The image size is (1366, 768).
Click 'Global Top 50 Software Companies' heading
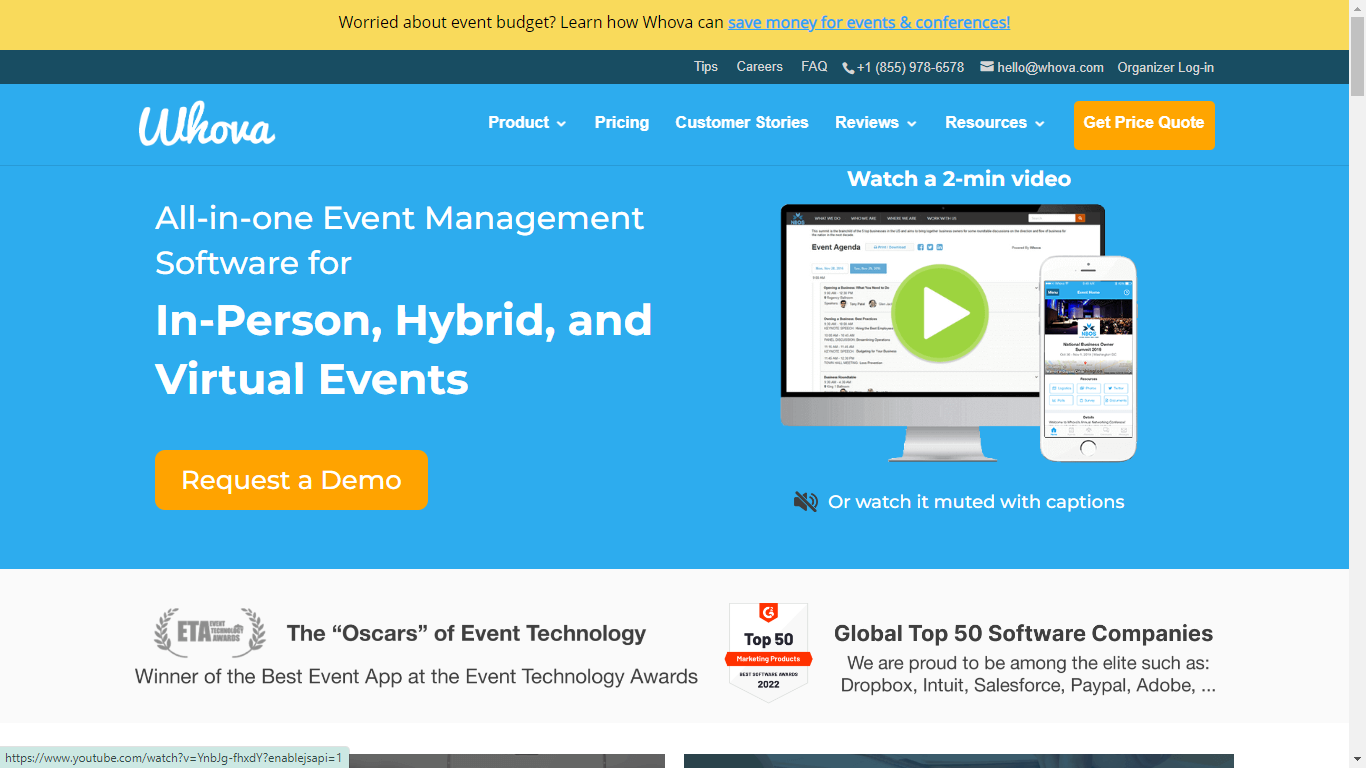[1023, 633]
